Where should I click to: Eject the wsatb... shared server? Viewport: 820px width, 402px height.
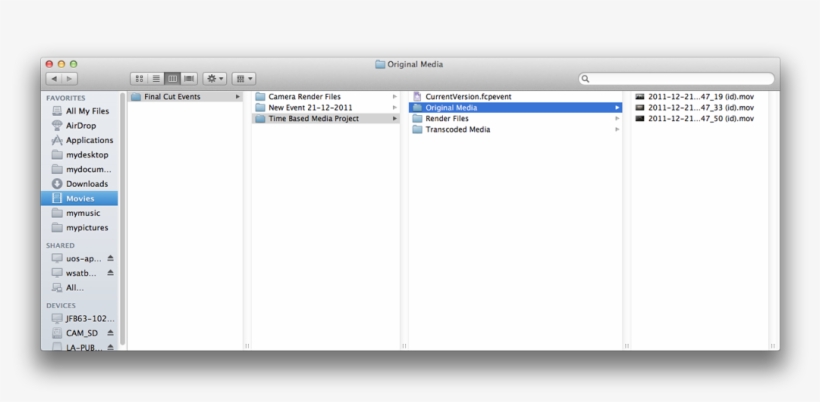pyautogui.click(x=110, y=273)
